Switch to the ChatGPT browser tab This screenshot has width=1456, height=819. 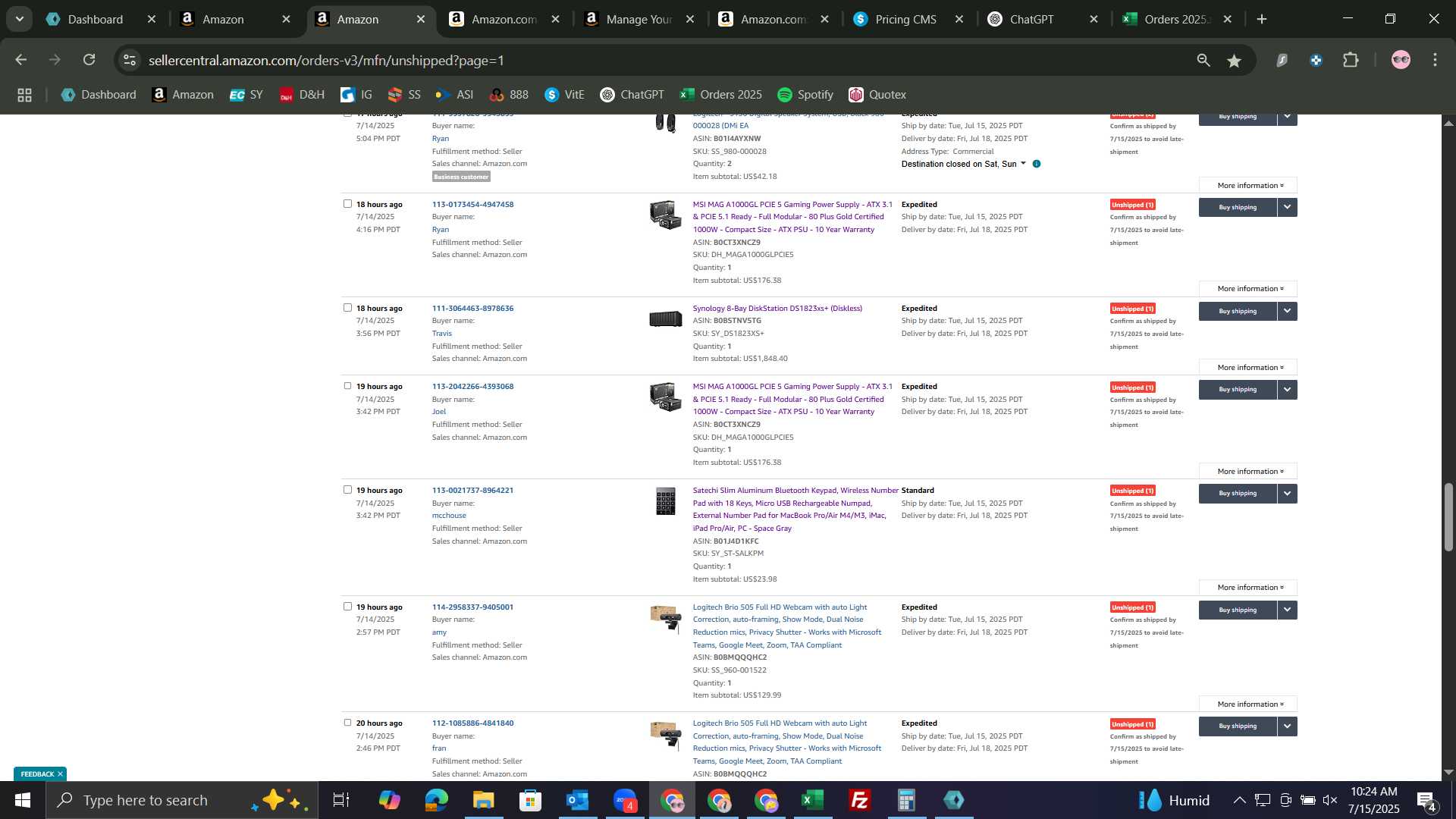(x=1031, y=19)
